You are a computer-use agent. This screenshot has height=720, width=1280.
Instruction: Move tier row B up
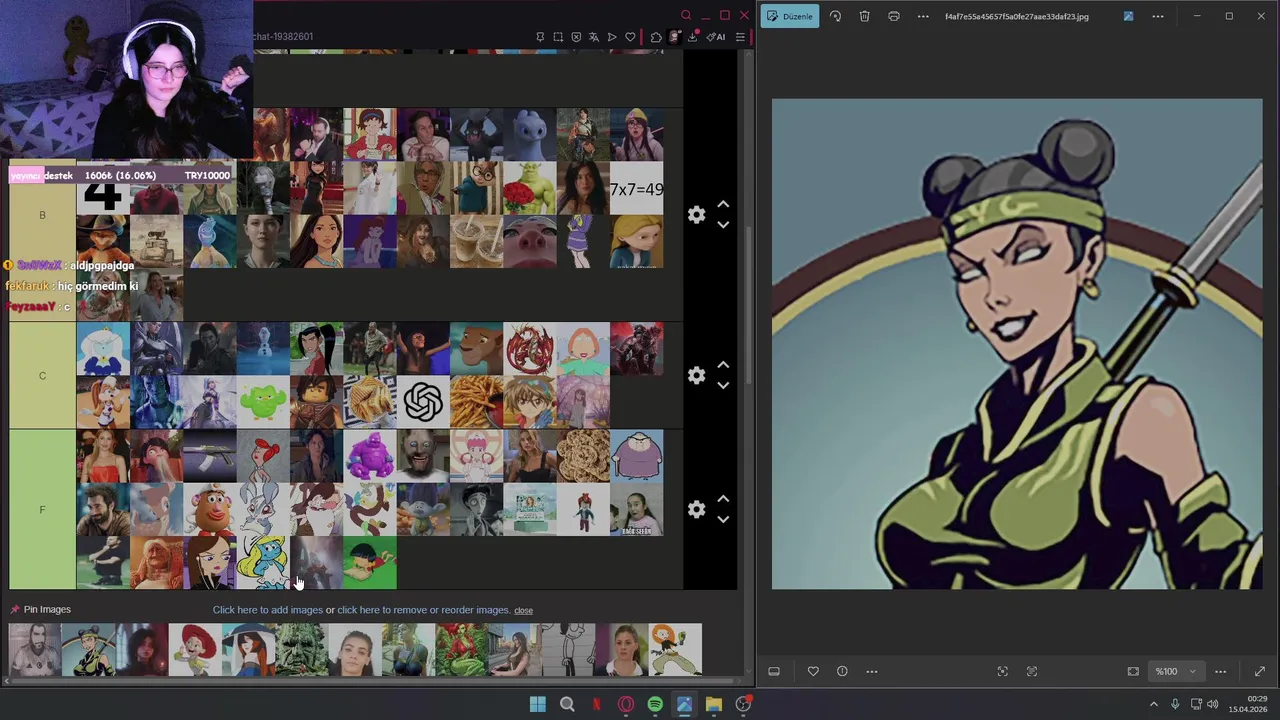(723, 205)
